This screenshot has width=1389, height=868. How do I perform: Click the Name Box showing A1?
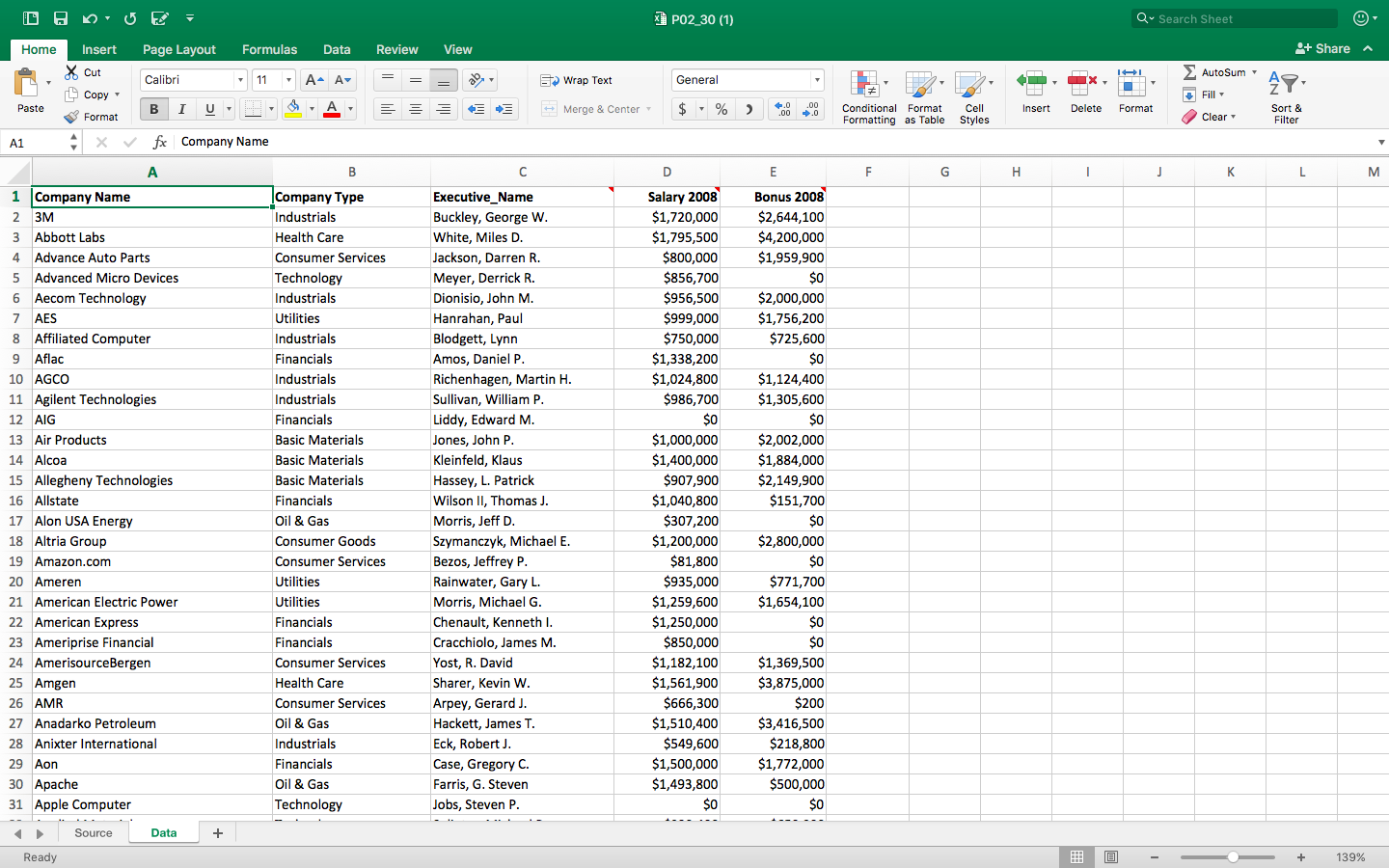pyautogui.click(x=36, y=142)
